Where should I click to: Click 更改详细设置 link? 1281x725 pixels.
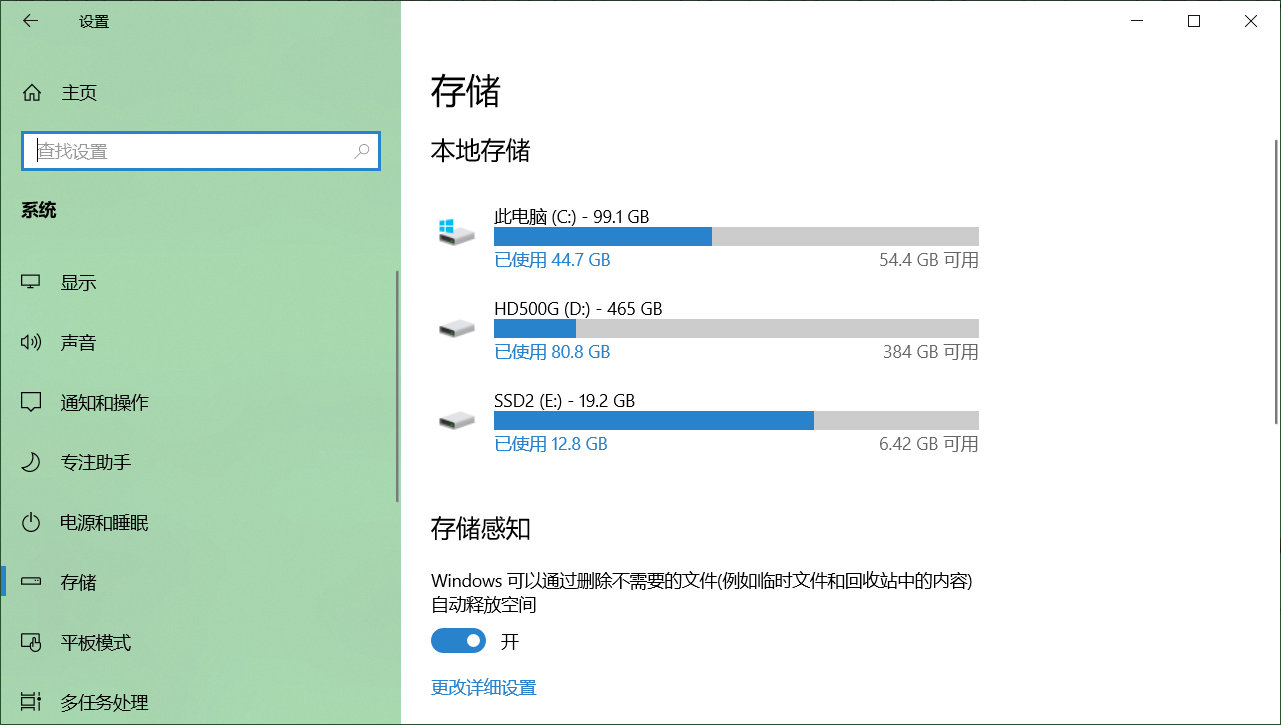tap(483, 688)
